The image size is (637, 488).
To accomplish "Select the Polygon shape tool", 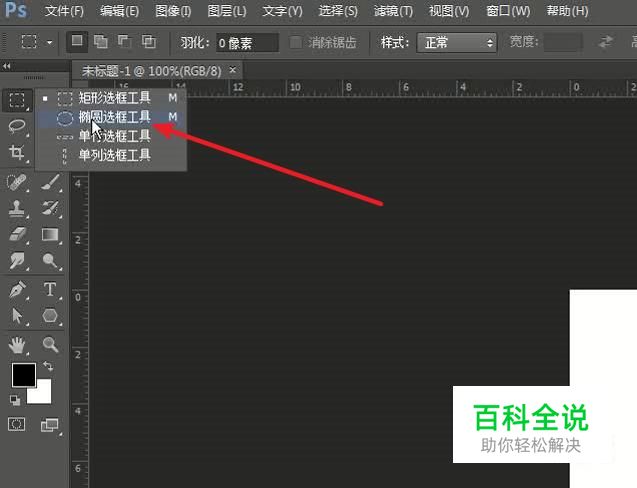I will (50, 316).
